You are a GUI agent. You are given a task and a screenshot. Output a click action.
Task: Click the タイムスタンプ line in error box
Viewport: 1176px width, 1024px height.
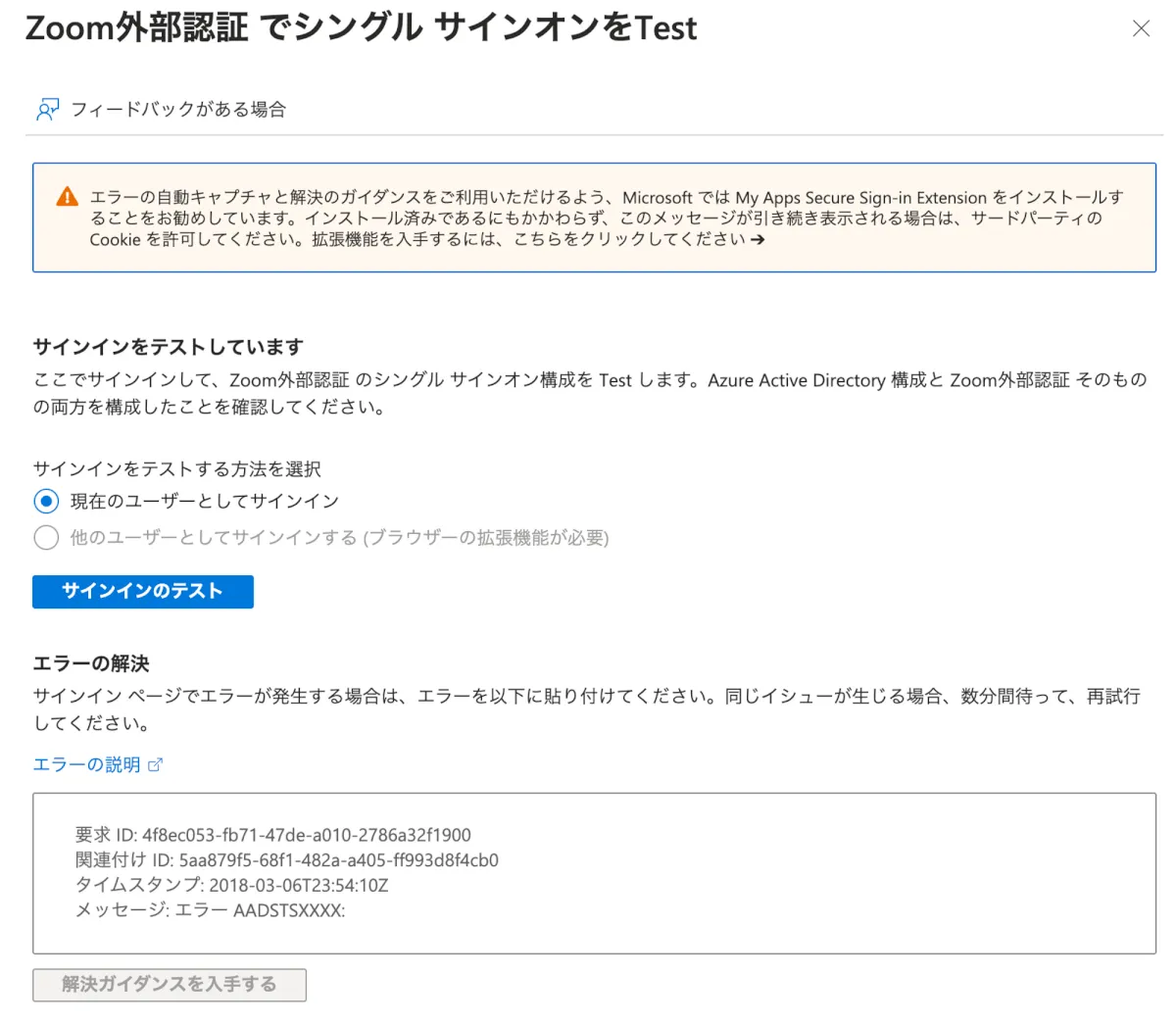(231, 885)
